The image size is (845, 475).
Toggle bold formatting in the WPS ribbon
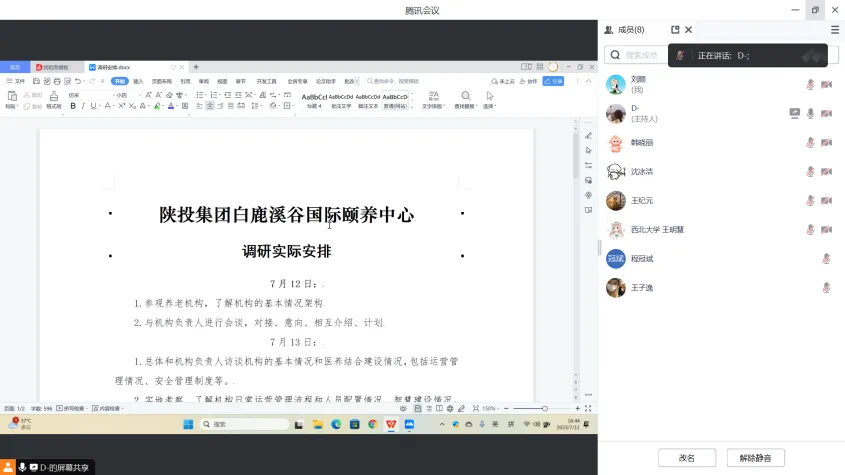pyautogui.click(x=72, y=105)
